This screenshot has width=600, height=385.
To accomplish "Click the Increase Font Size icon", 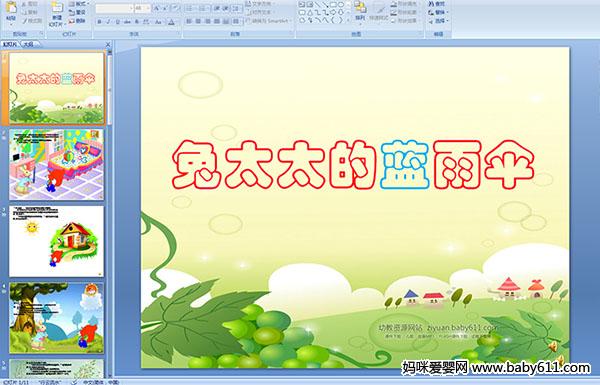I will point(157,8).
